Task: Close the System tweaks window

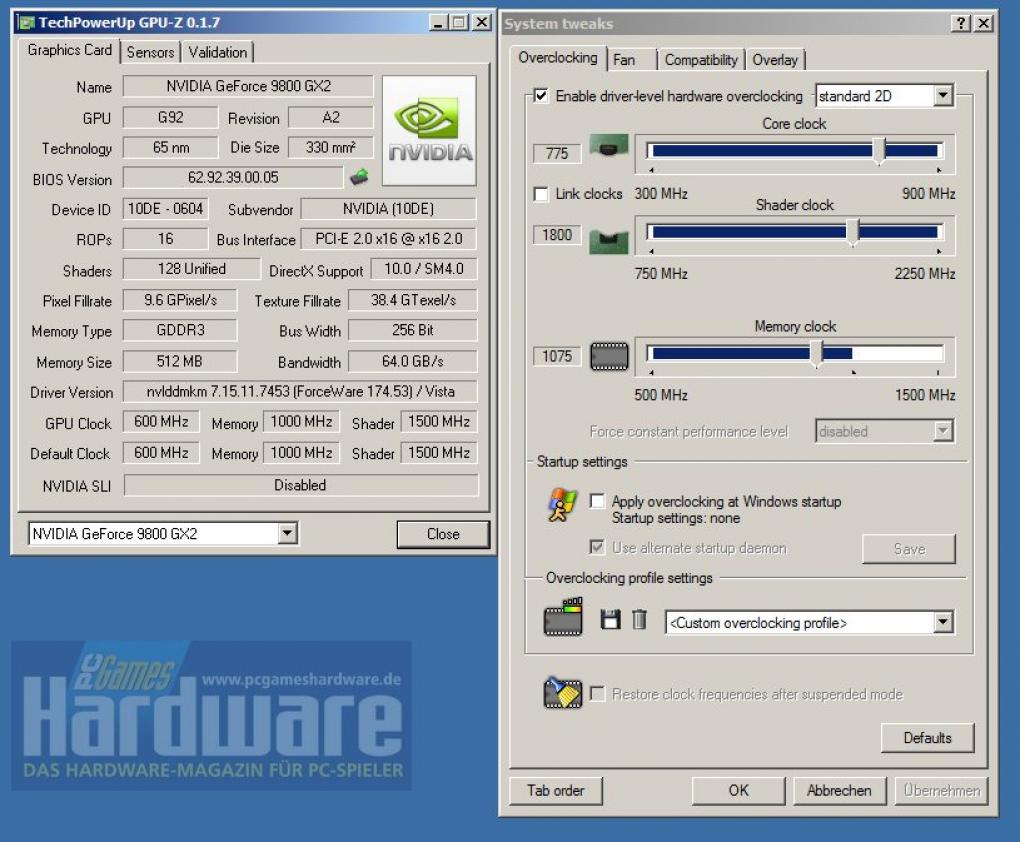Action: point(984,23)
